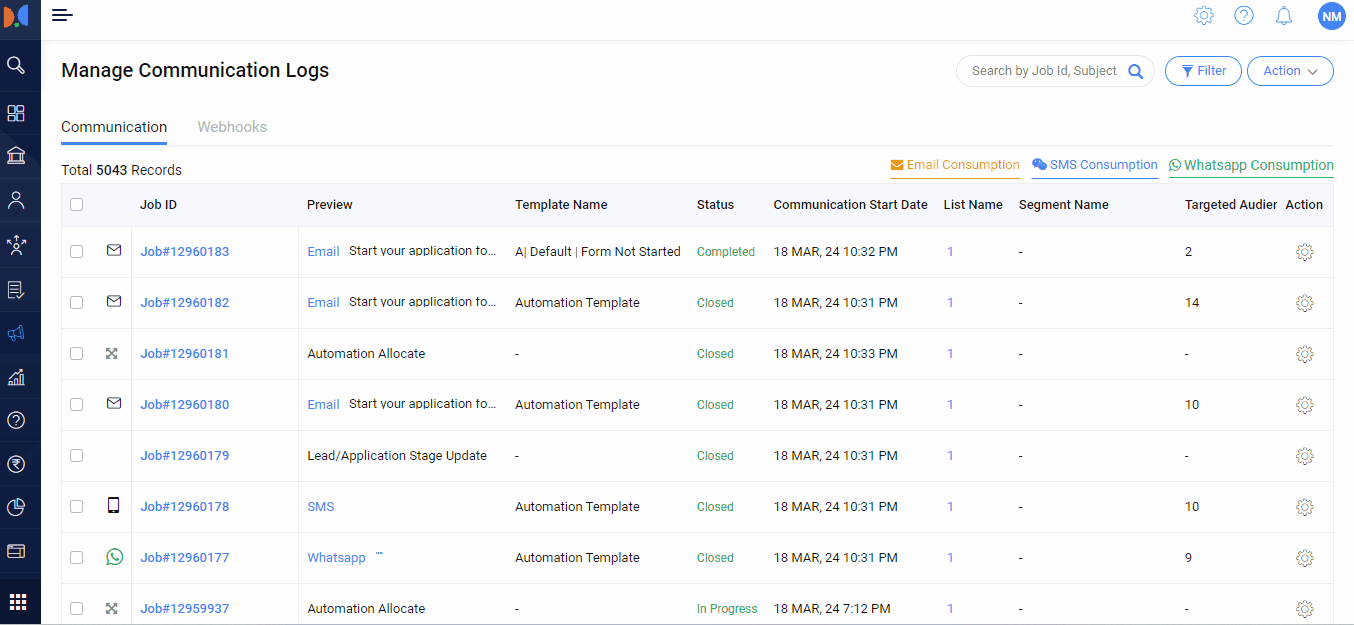Viewport: 1354px width, 625px height.
Task: Click Completed status for Job#12960183
Action: coord(726,252)
